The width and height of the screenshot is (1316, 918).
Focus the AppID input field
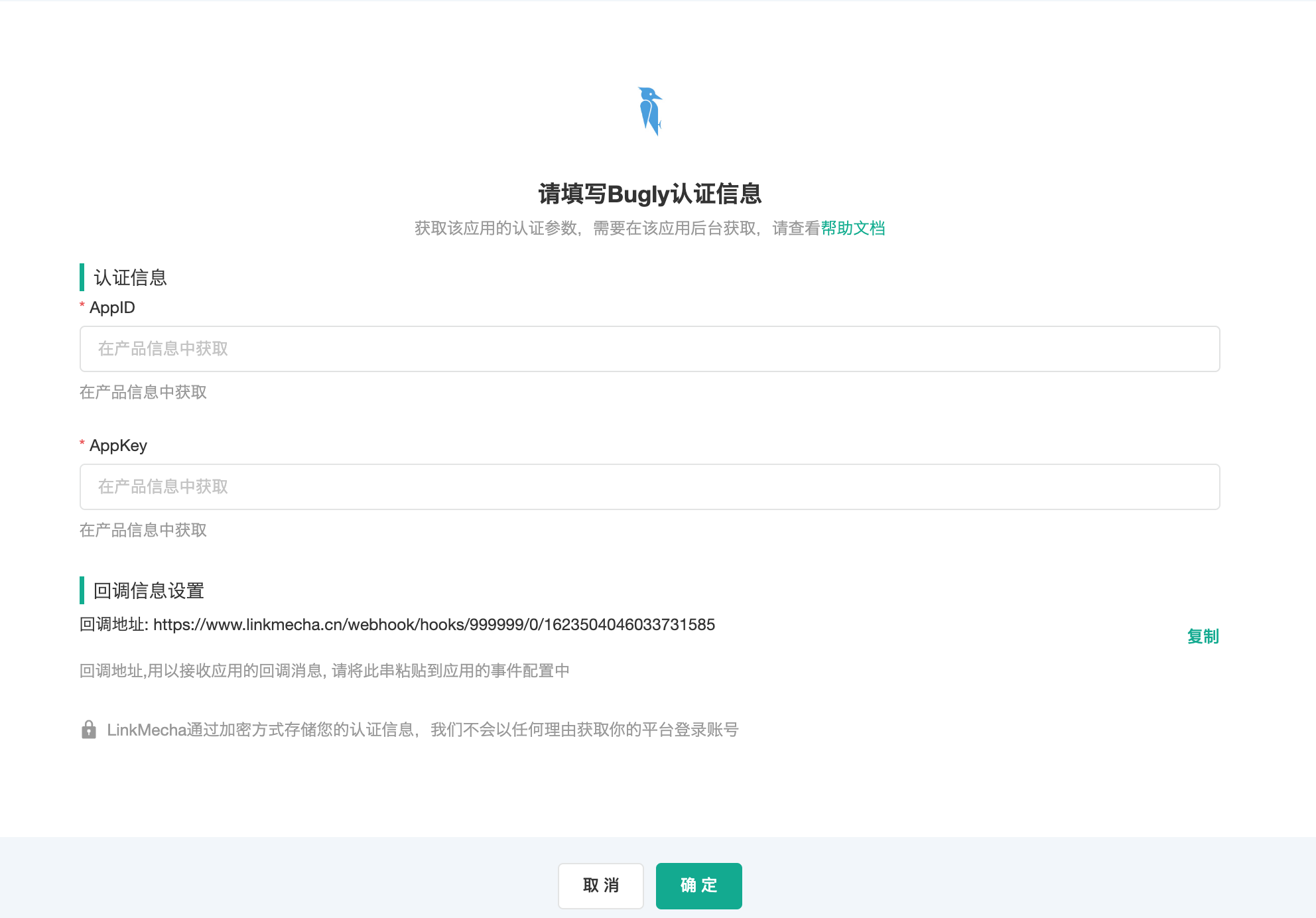click(650, 349)
